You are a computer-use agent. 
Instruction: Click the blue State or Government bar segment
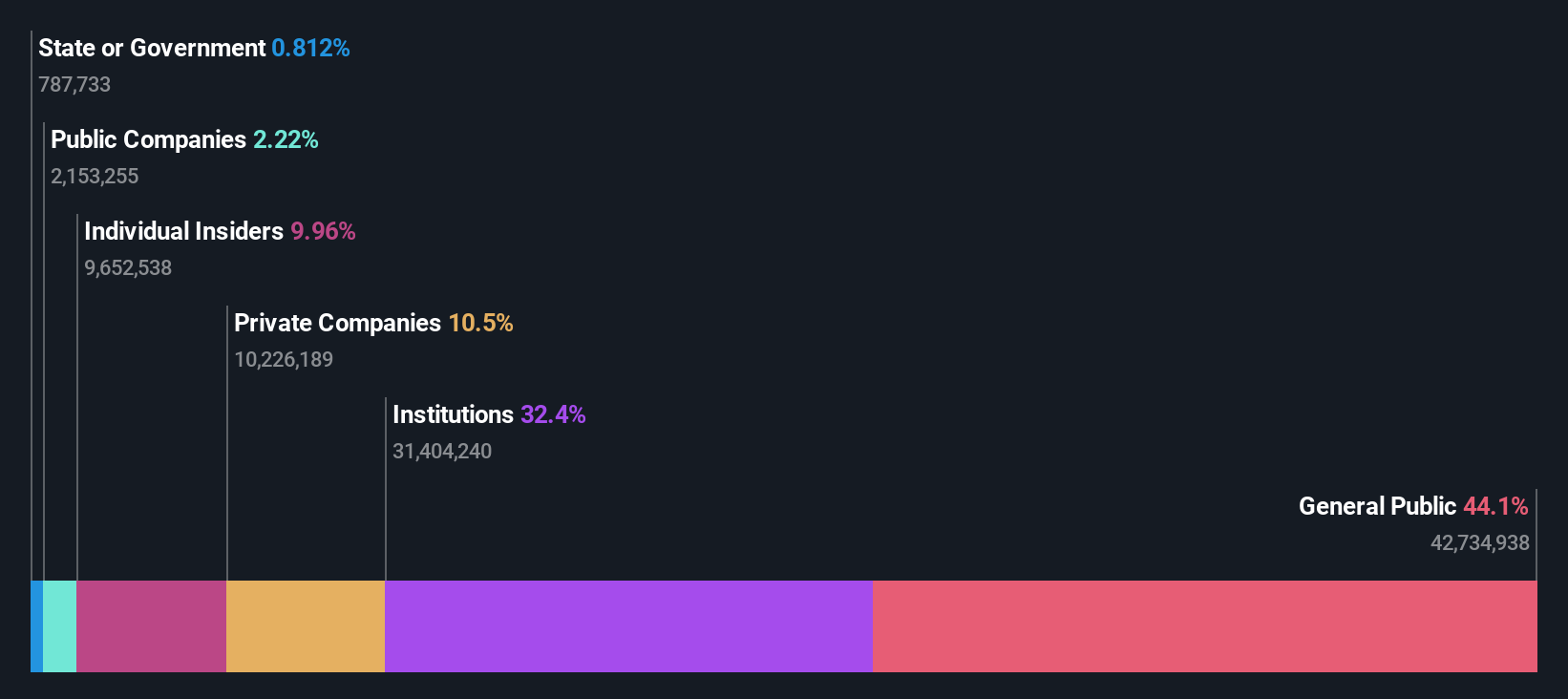point(36,626)
